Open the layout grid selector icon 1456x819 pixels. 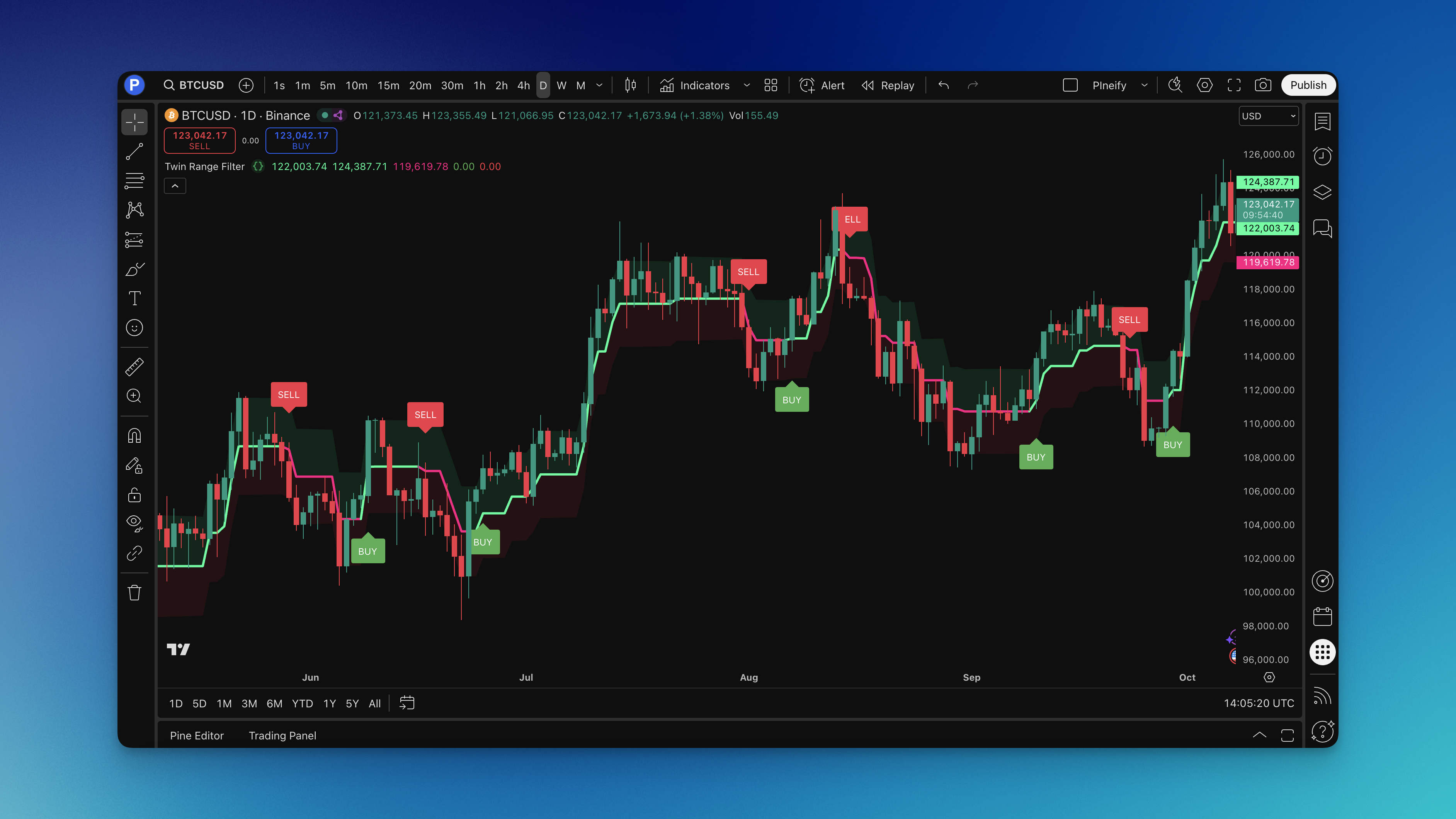coord(771,85)
